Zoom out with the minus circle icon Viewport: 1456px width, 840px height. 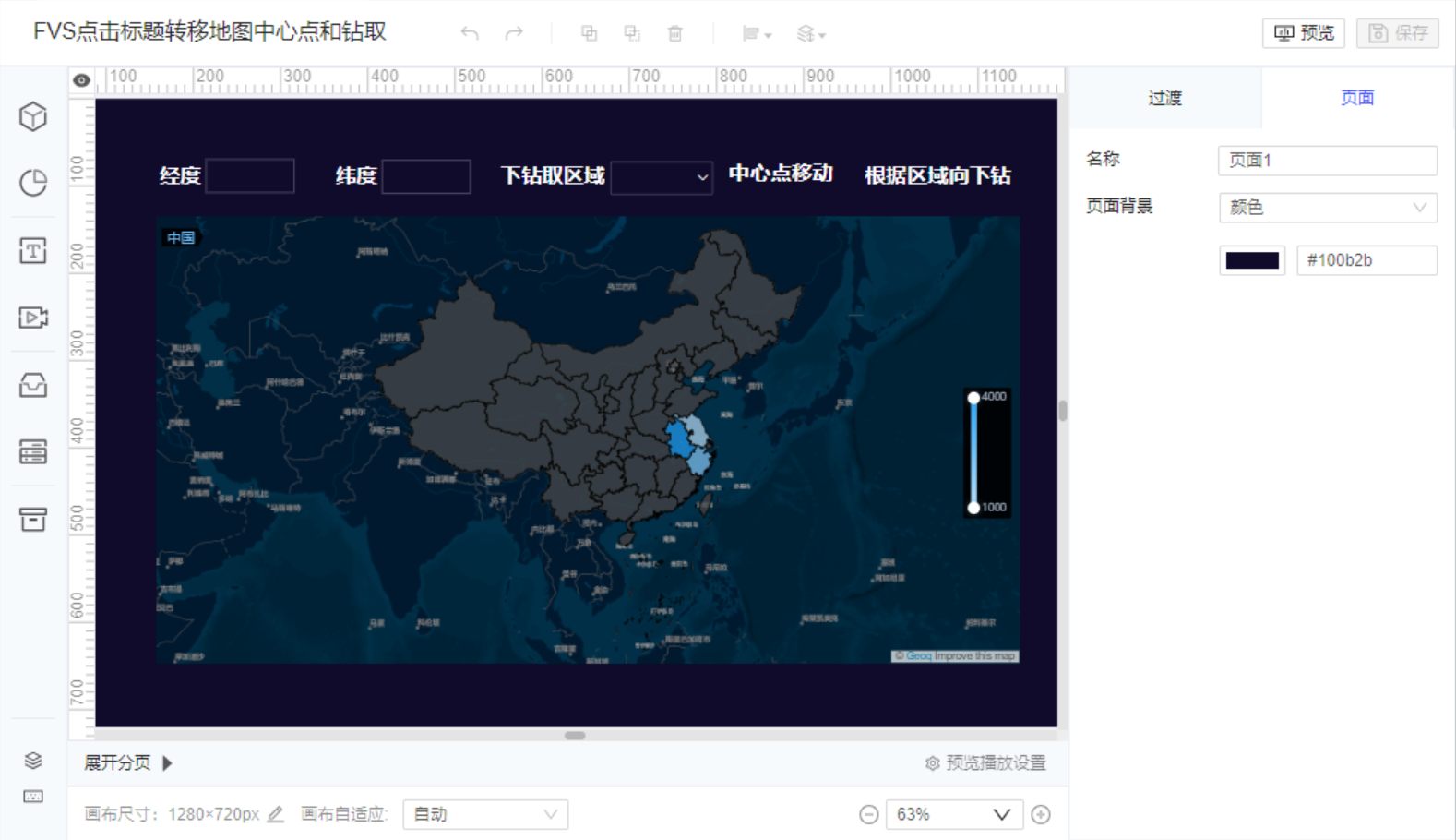(868, 814)
